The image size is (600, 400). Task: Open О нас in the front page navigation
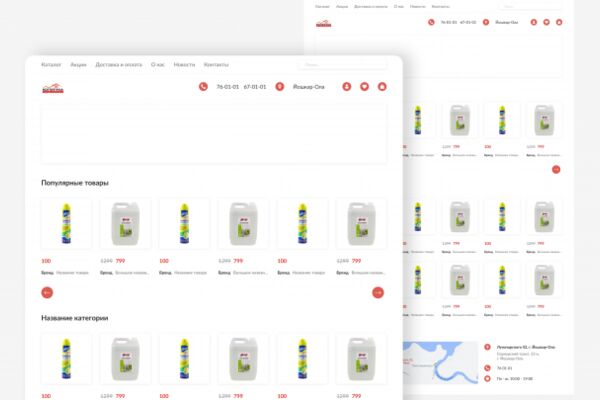pyautogui.click(x=158, y=65)
